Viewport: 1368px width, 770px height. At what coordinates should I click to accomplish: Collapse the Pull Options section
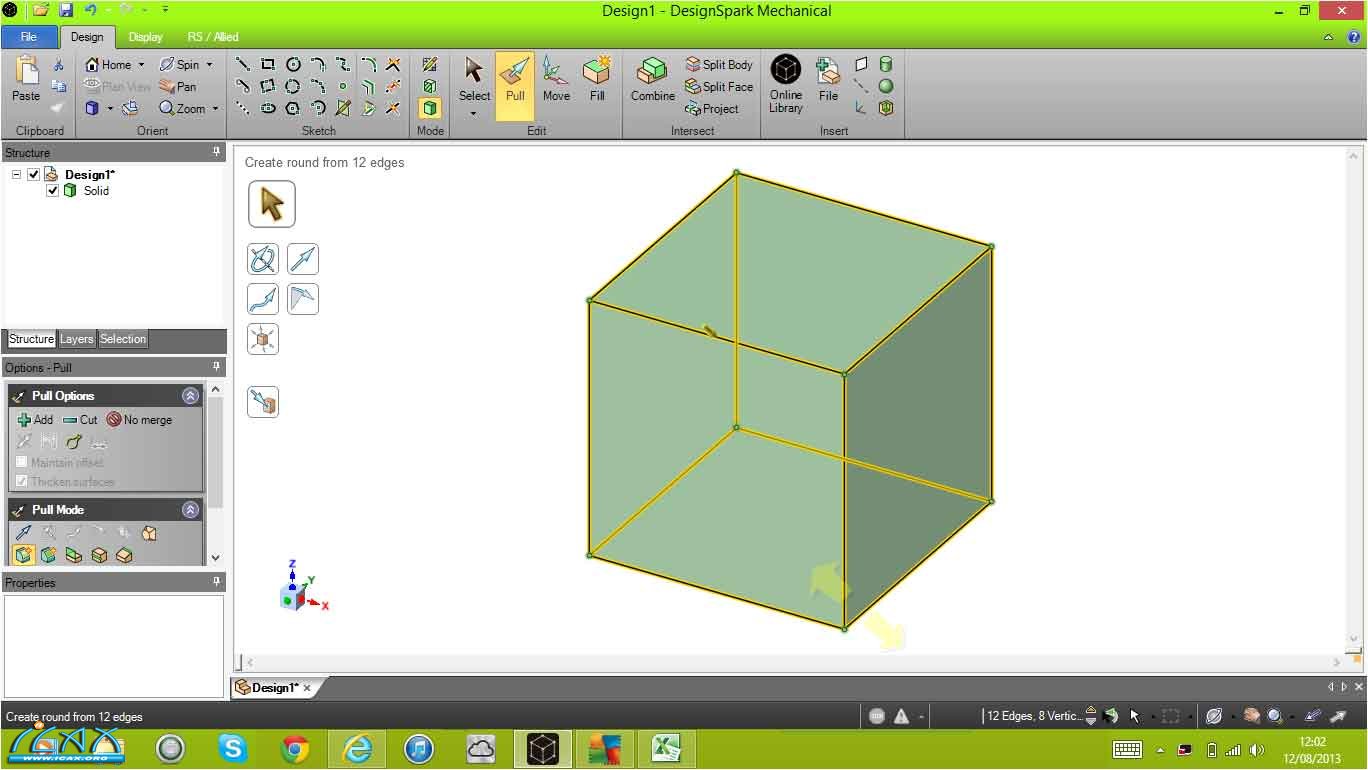pos(190,396)
